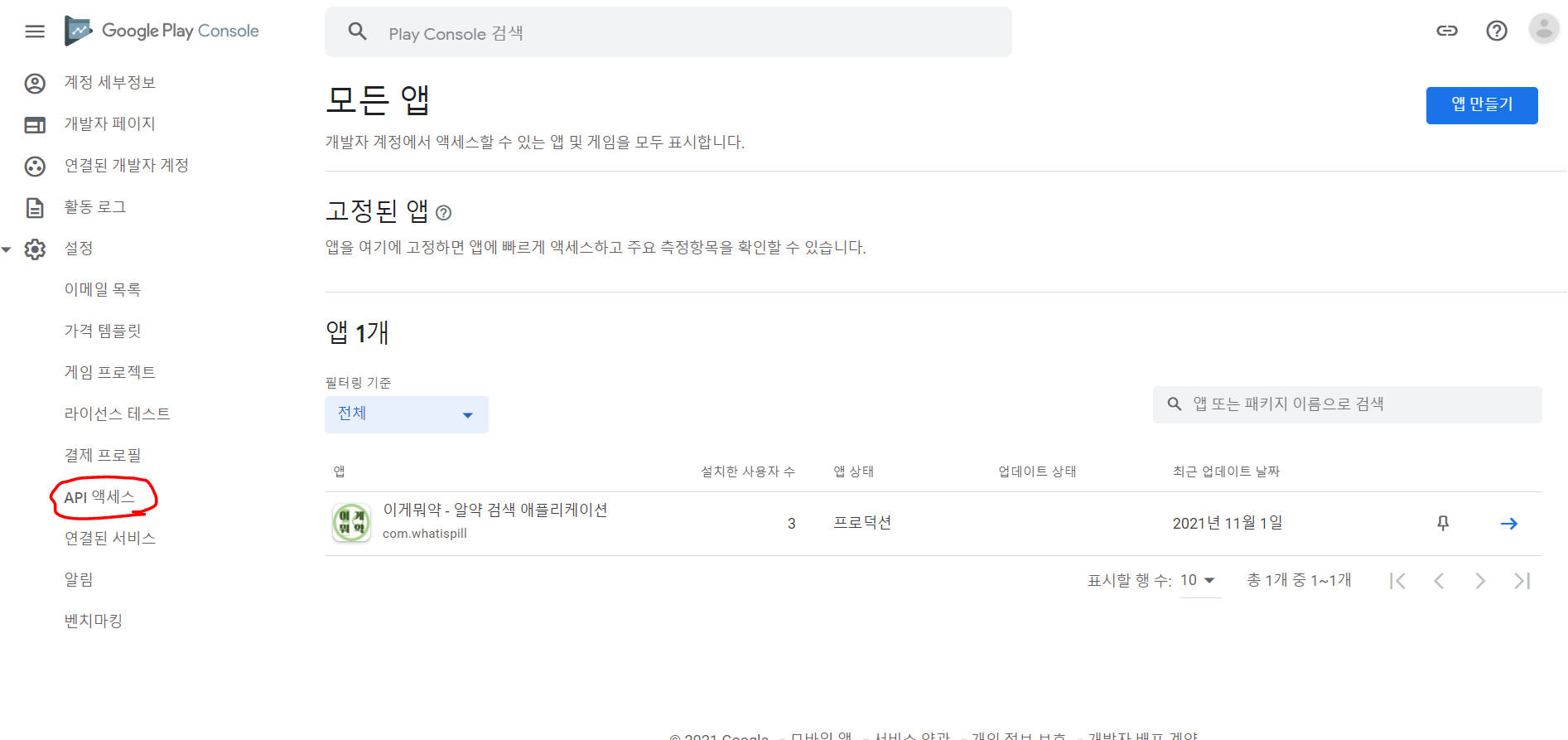This screenshot has width=1568, height=740.
Task: Open the help question mark icon
Action: [x=1497, y=31]
